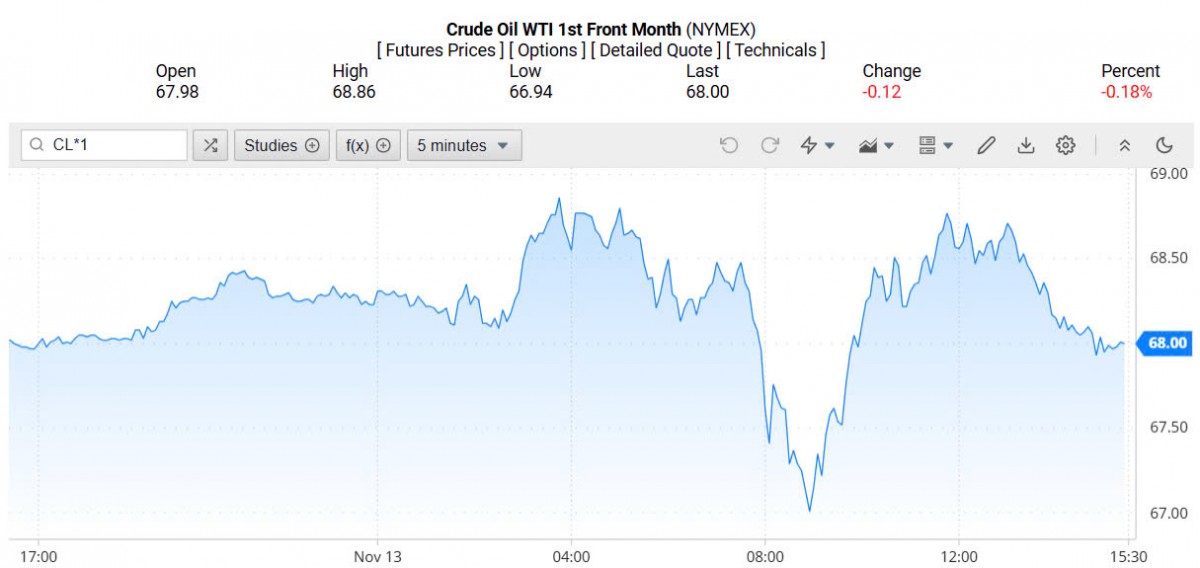Toggle dark mode moon icon
Screen dimensions: 1200x568
click(1164, 145)
